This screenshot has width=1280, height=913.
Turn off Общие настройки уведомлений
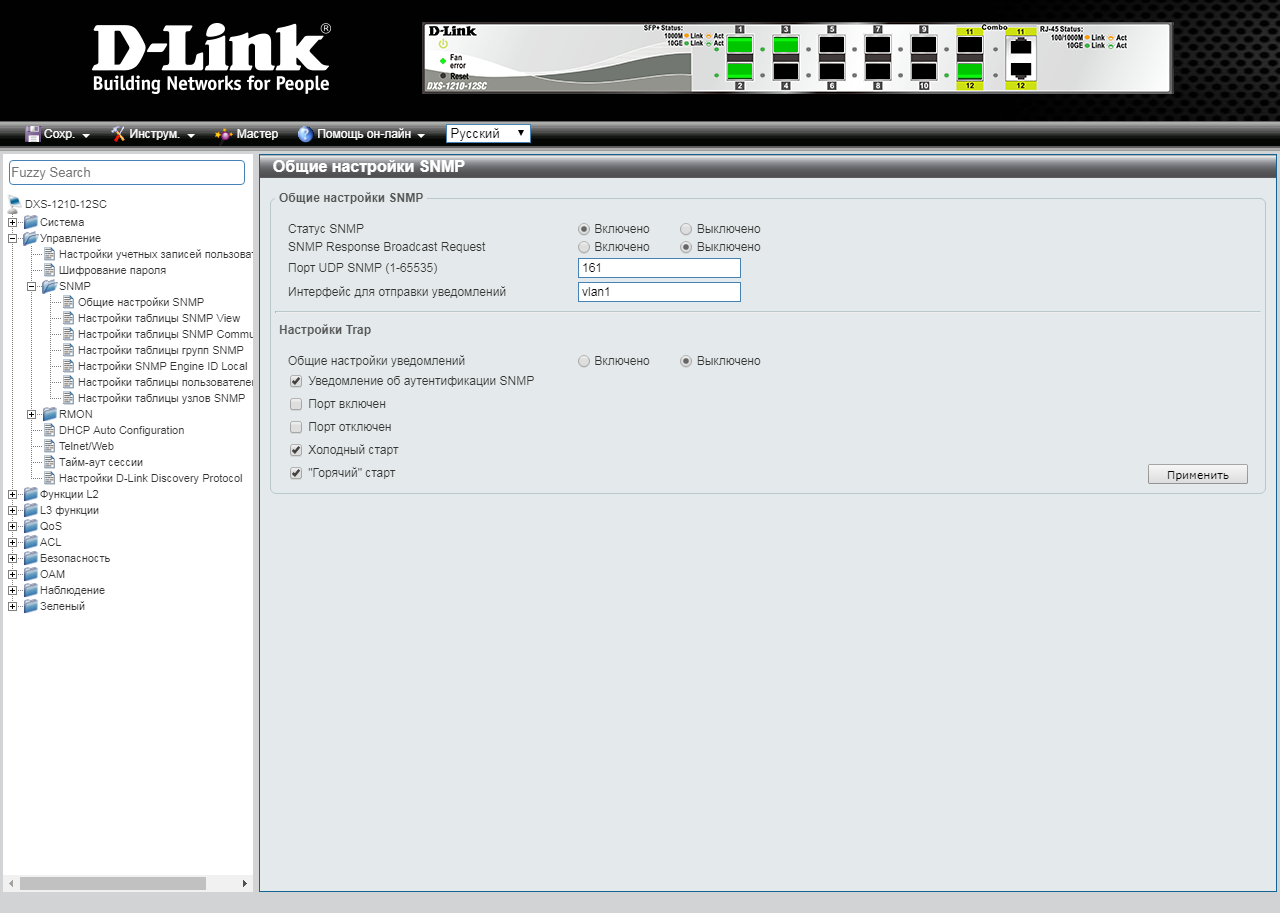pyautogui.click(x=686, y=361)
